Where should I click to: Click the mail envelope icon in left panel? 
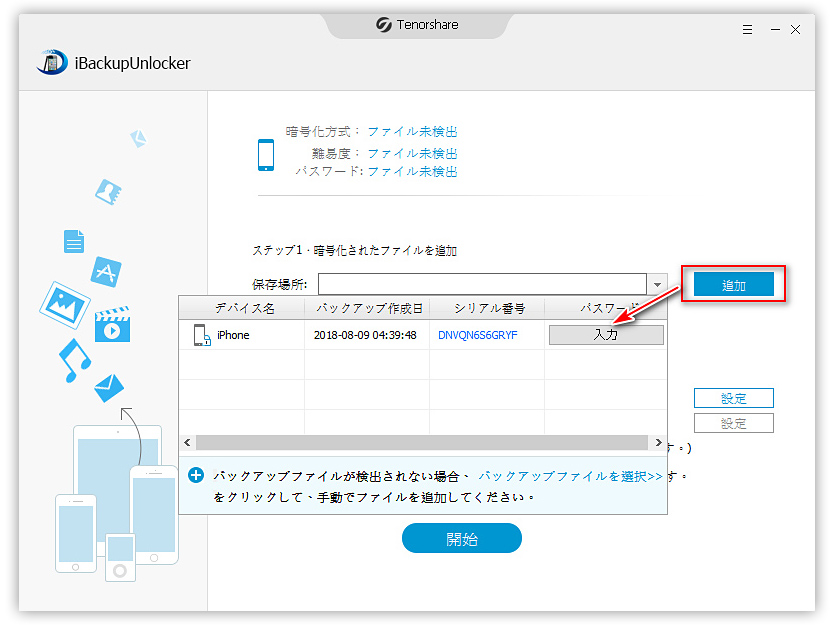(x=109, y=388)
